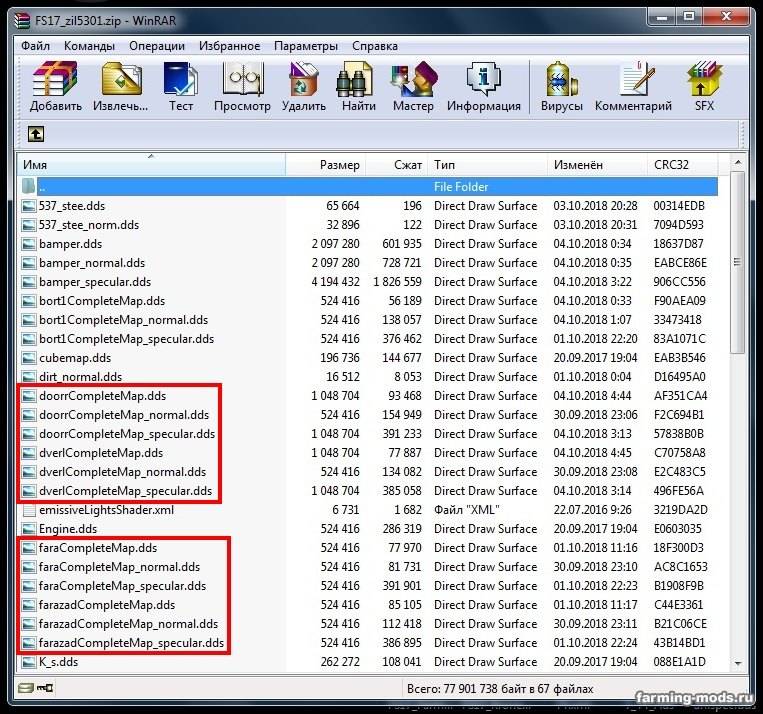
Task: Sort by the Тип column header
Action: point(488,165)
